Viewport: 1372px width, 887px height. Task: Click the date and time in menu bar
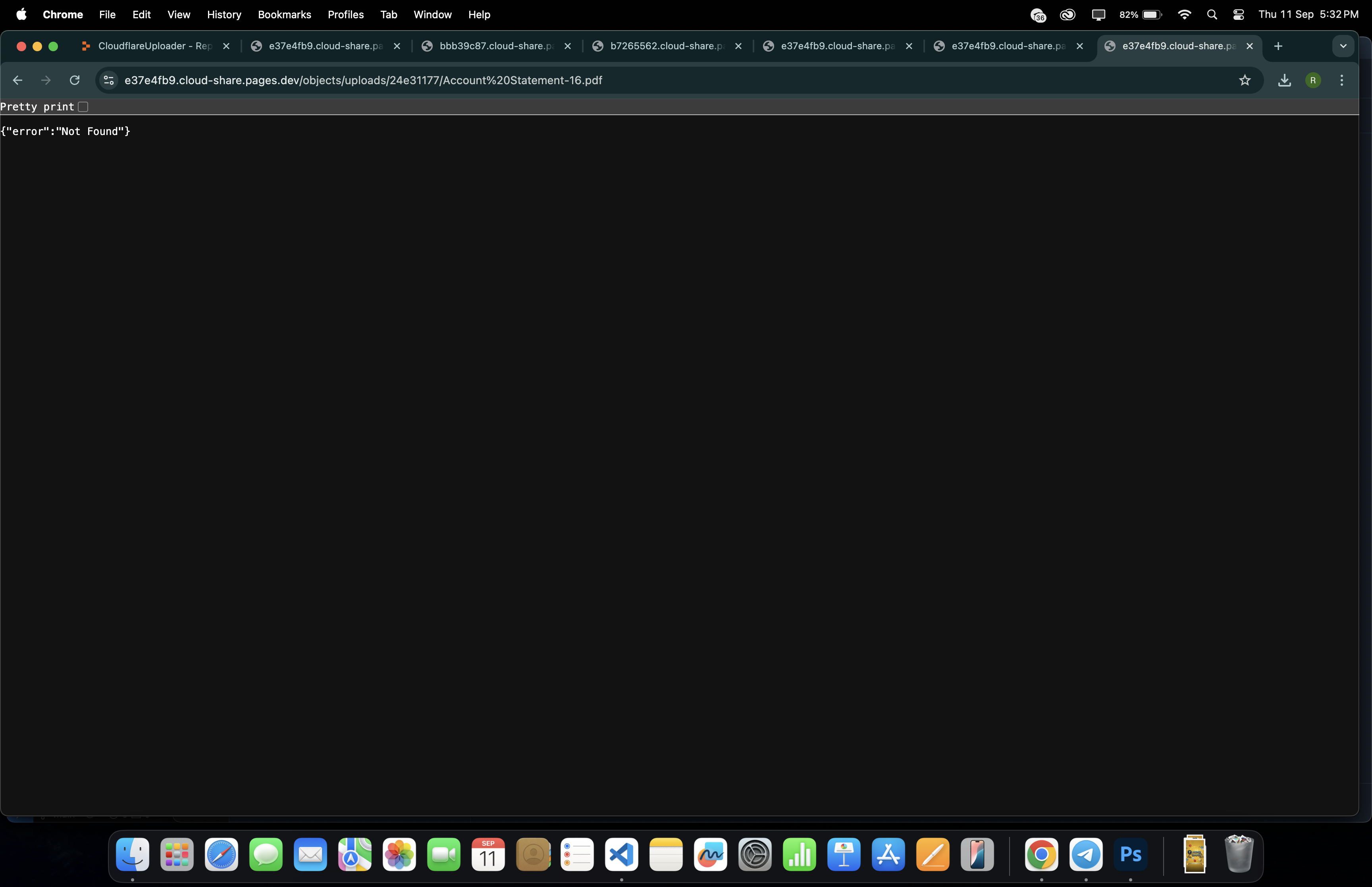click(x=1308, y=14)
